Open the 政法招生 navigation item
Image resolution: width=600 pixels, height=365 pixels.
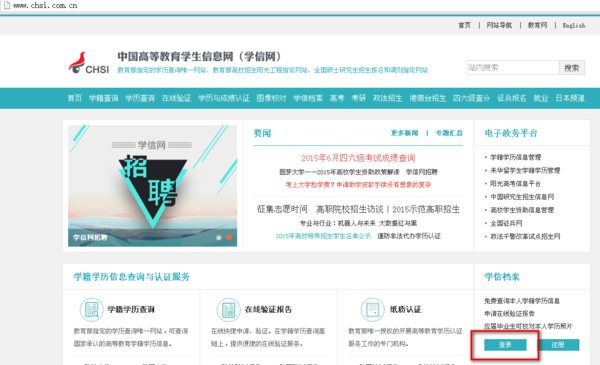pyautogui.click(x=388, y=98)
